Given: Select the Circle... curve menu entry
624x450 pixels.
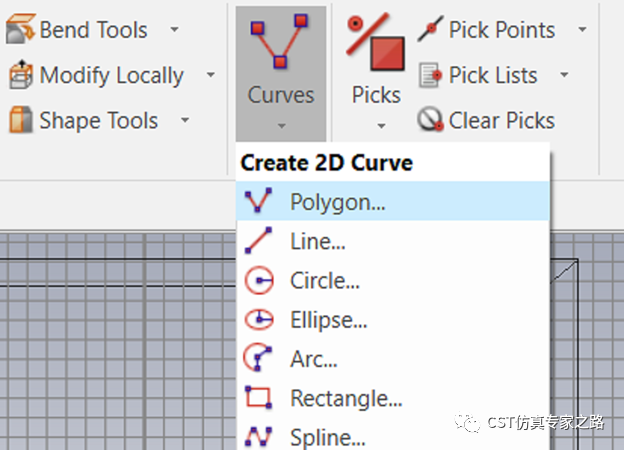Looking at the screenshot, I should click(393, 280).
